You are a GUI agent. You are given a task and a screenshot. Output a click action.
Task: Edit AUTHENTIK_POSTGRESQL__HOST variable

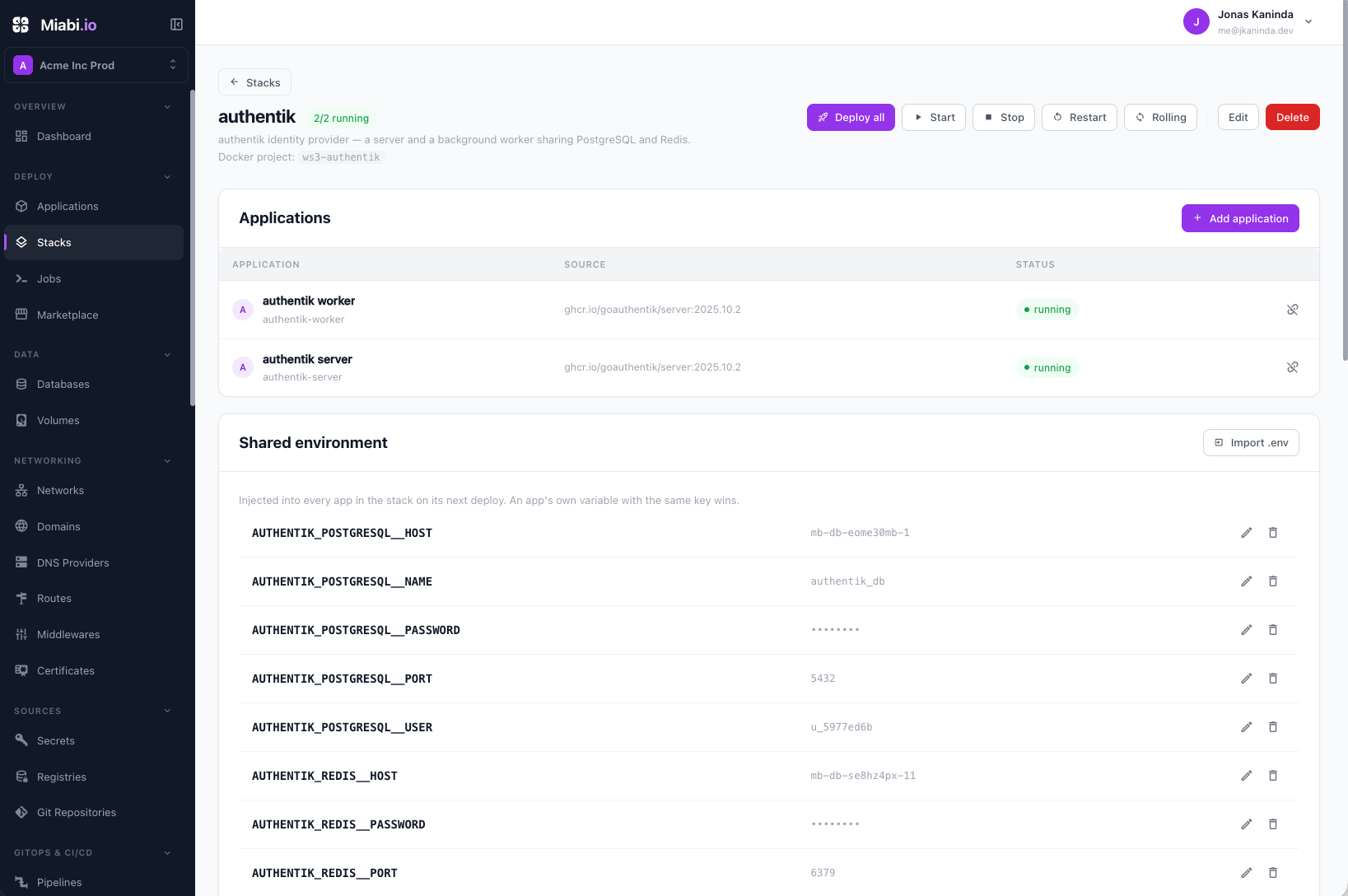(x=1247, y=533)
